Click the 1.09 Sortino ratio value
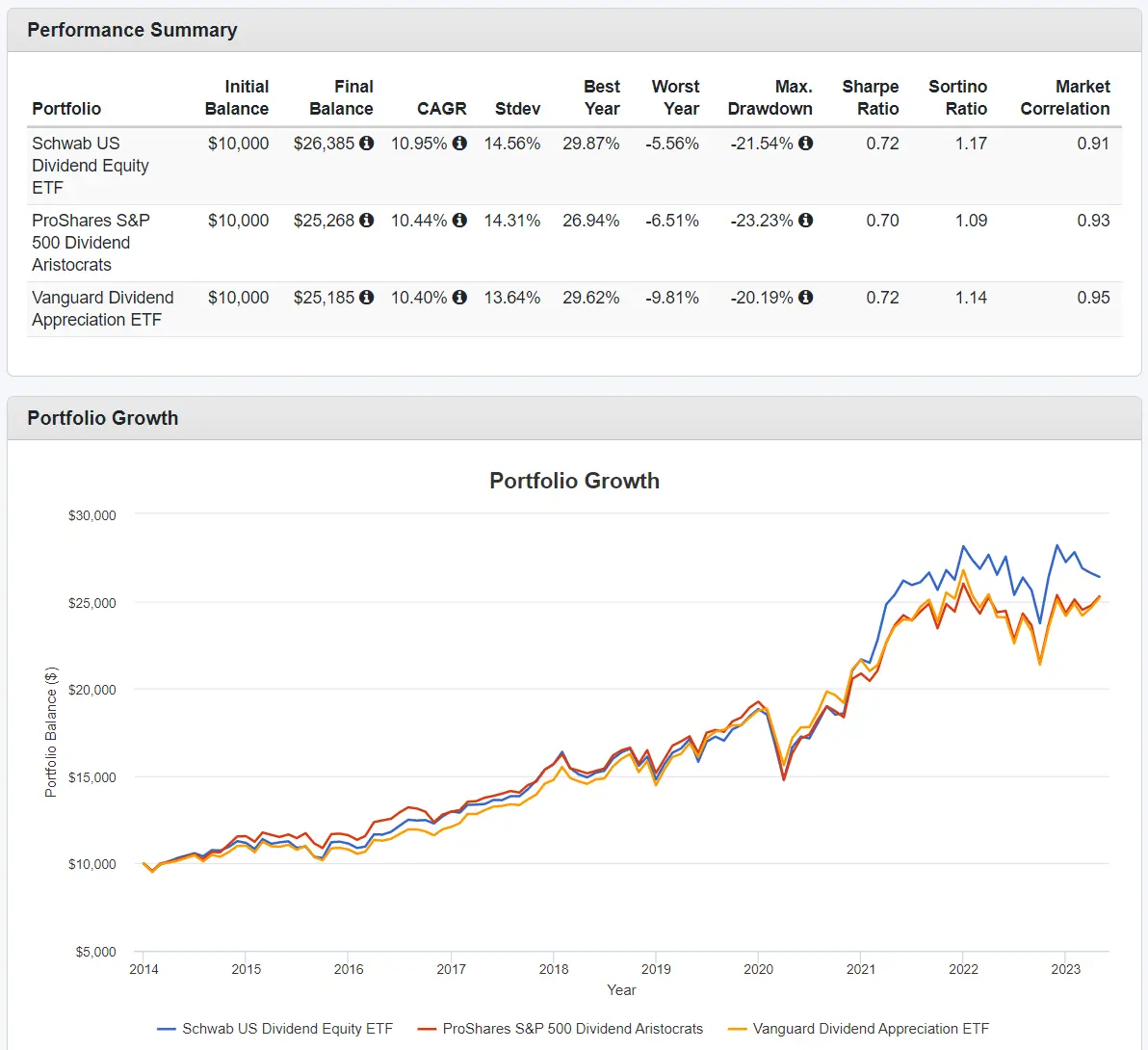This screenshot has width=1148, height=1050. (971, 221)
